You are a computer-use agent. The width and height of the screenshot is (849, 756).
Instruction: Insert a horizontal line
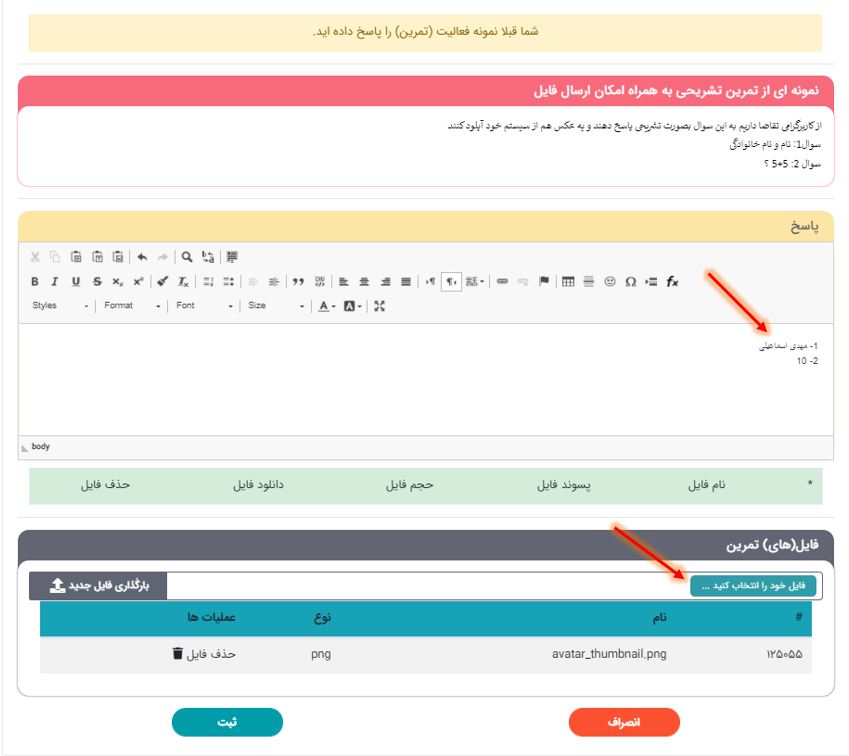point(589,282)
